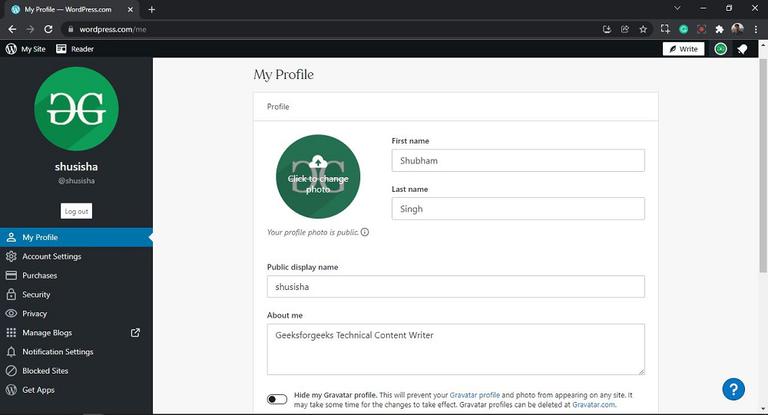Open the tab search dropdown arrow
The height and width of the screenshot is (415, 768).
pyautogui.click(x=677, y=8)
